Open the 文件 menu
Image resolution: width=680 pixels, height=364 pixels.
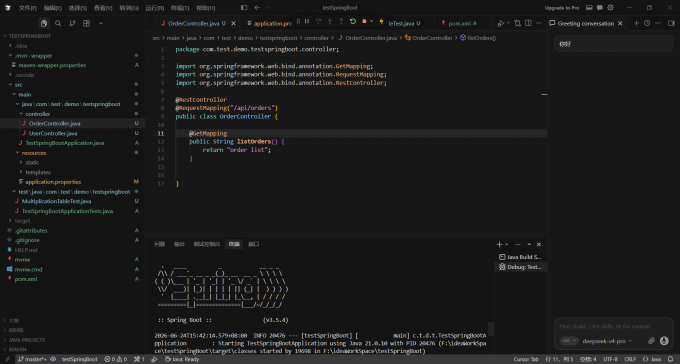pyautogui.click(x=27, y=8)
